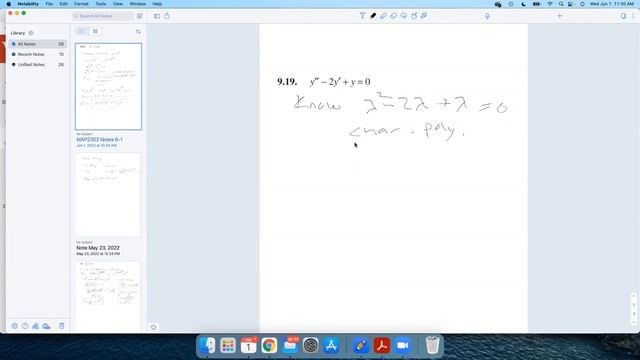Click the star favorite icon
640x360 pixels.
coord(153,327)
